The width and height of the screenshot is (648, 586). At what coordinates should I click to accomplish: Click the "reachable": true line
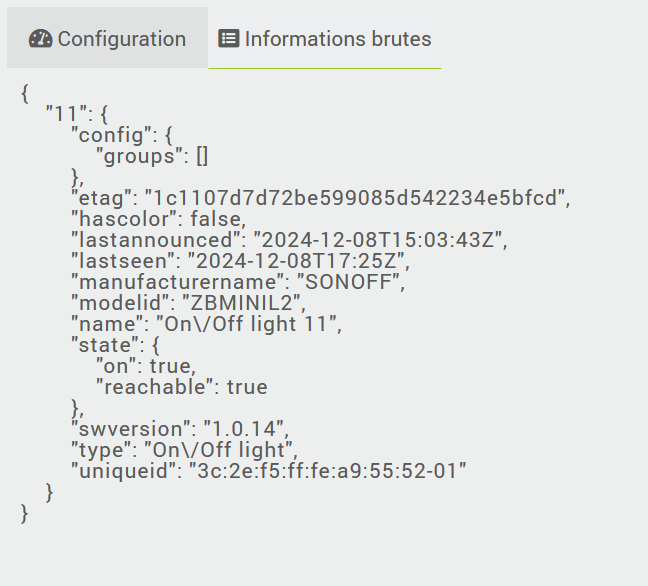(x=181, y=387)
